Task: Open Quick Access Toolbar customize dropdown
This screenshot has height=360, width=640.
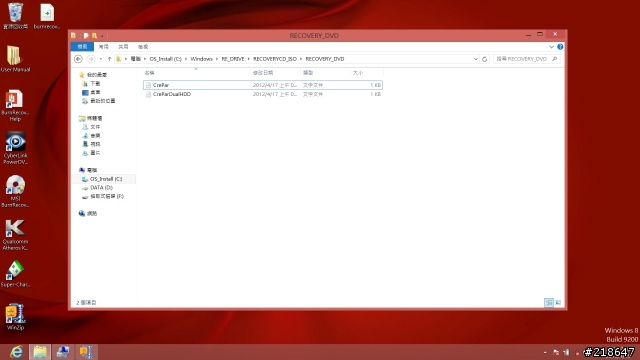Action: click(102, 36)
